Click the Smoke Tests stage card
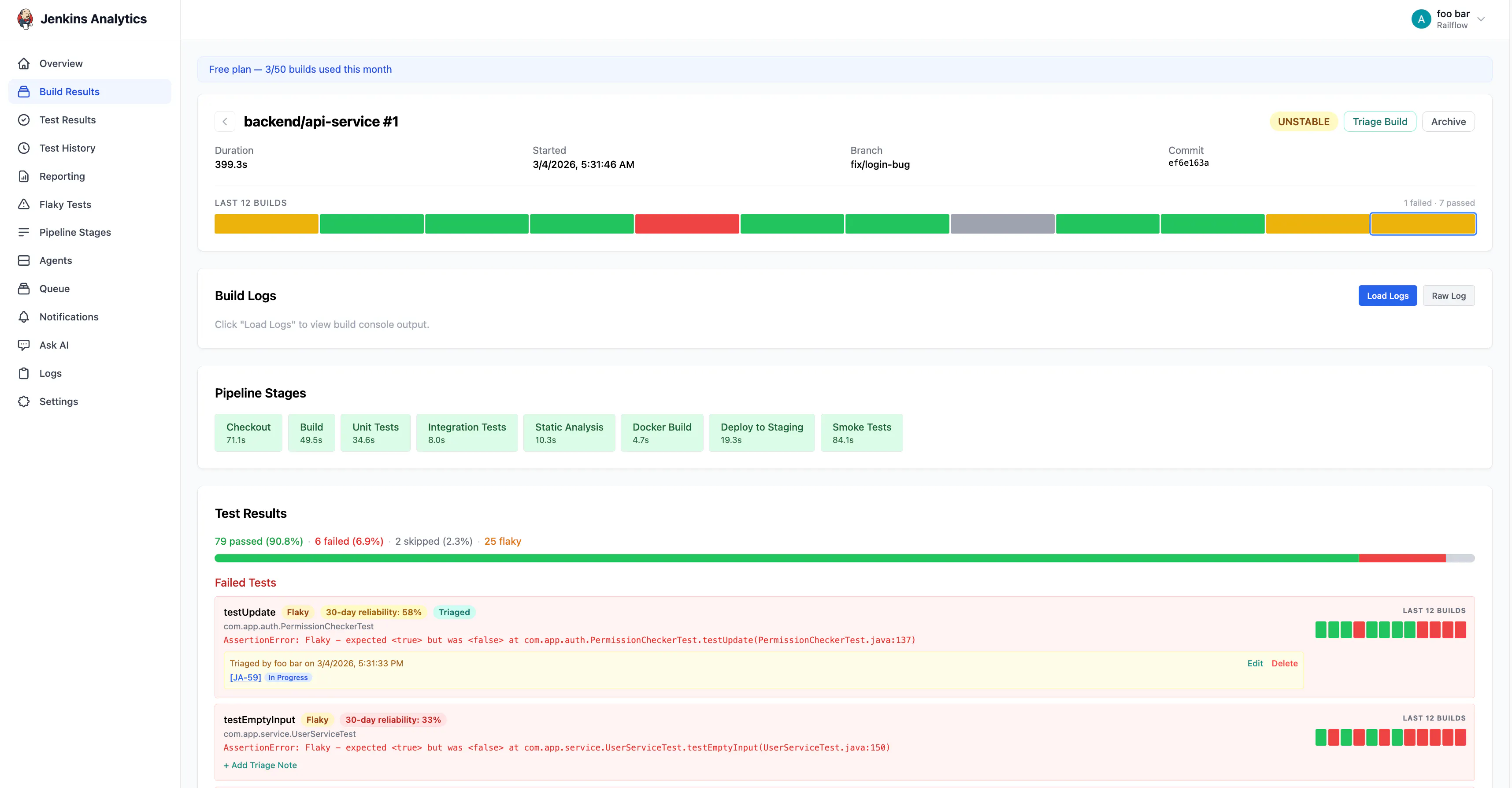This screenshot has height=788, width=1512. pos(862,433)
